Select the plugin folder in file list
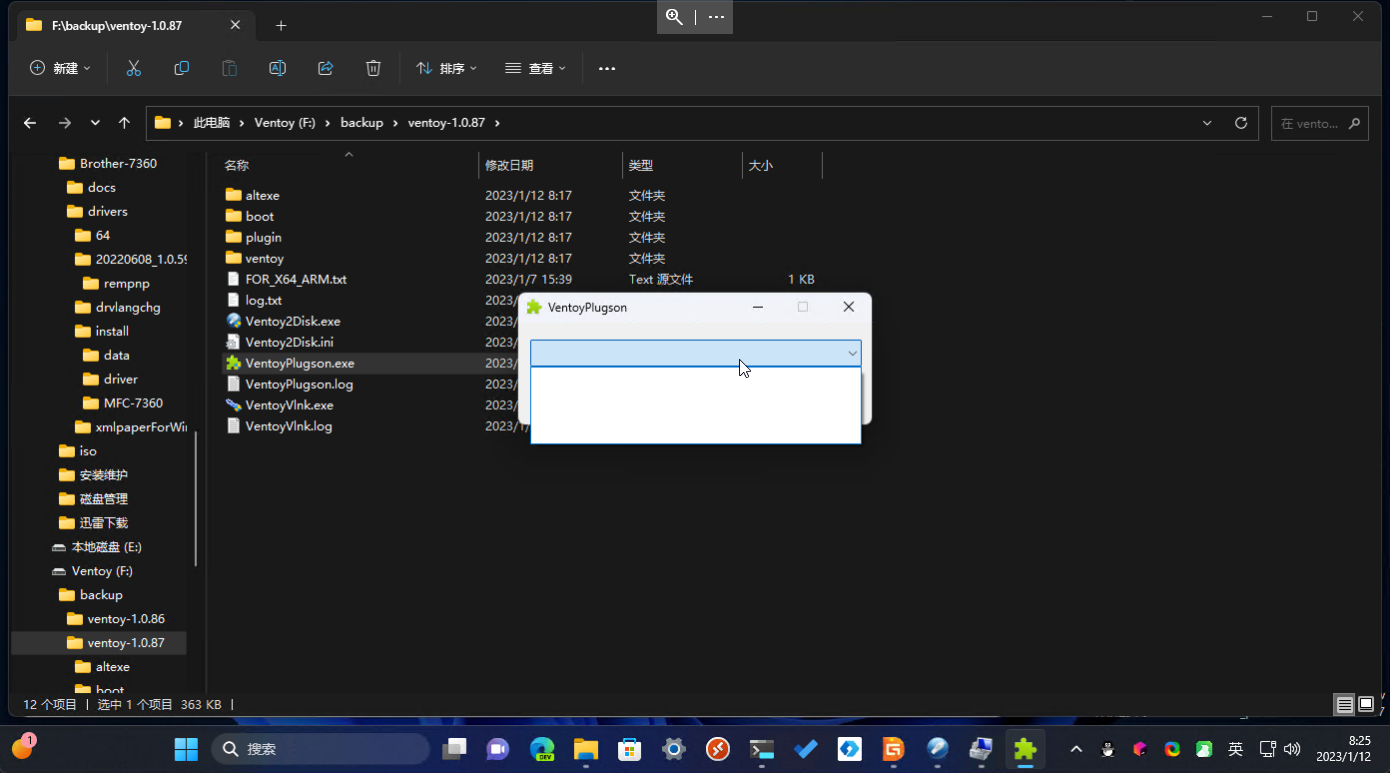Image resolution: width=1390 pixels, height=773 pixels. 263,237
